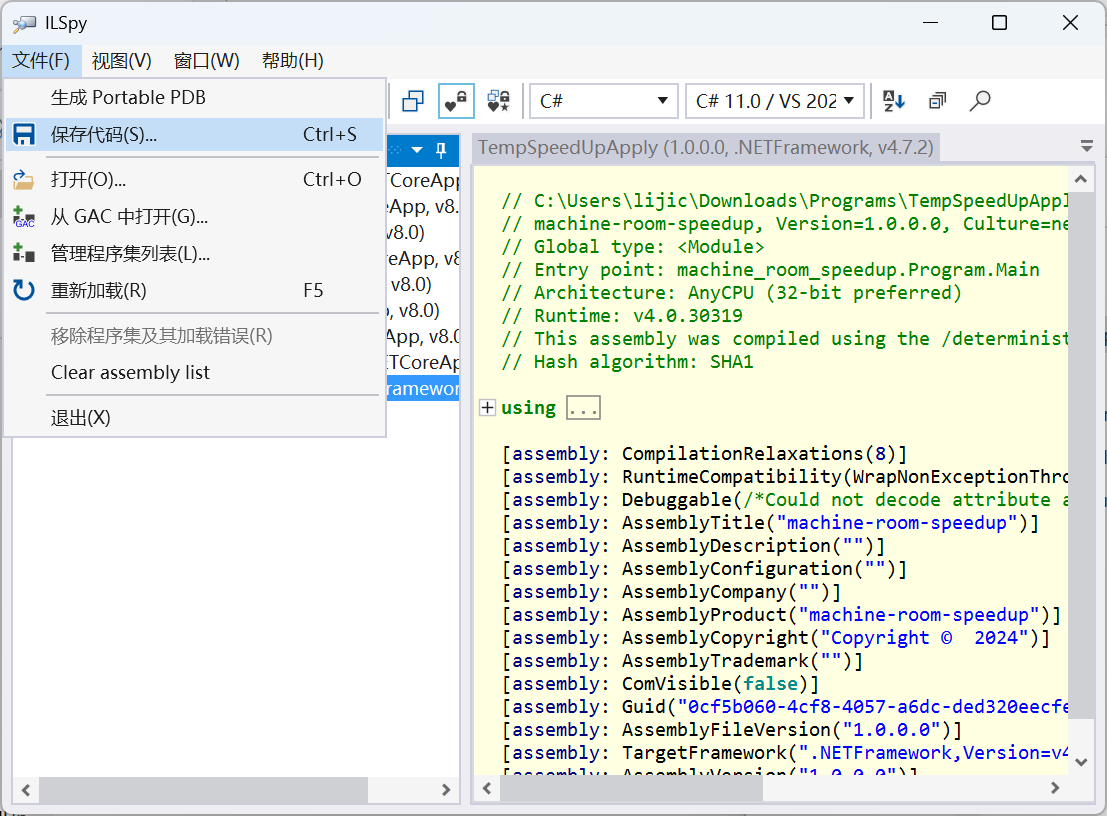The height and width of the screenshot is (816, 1107).
Task: Click the manage assembly lists toolbar icon
Action: [413, 101]
